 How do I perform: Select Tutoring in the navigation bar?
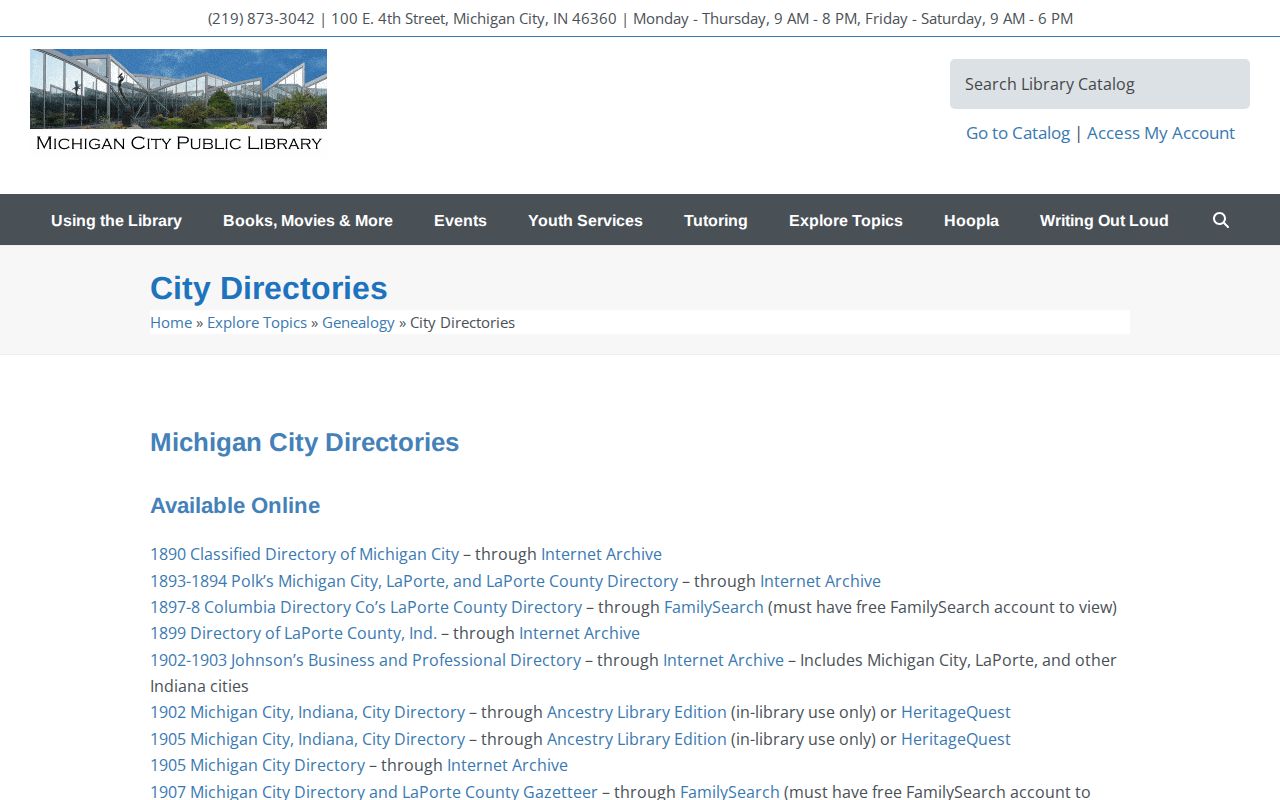coord(716,220)
